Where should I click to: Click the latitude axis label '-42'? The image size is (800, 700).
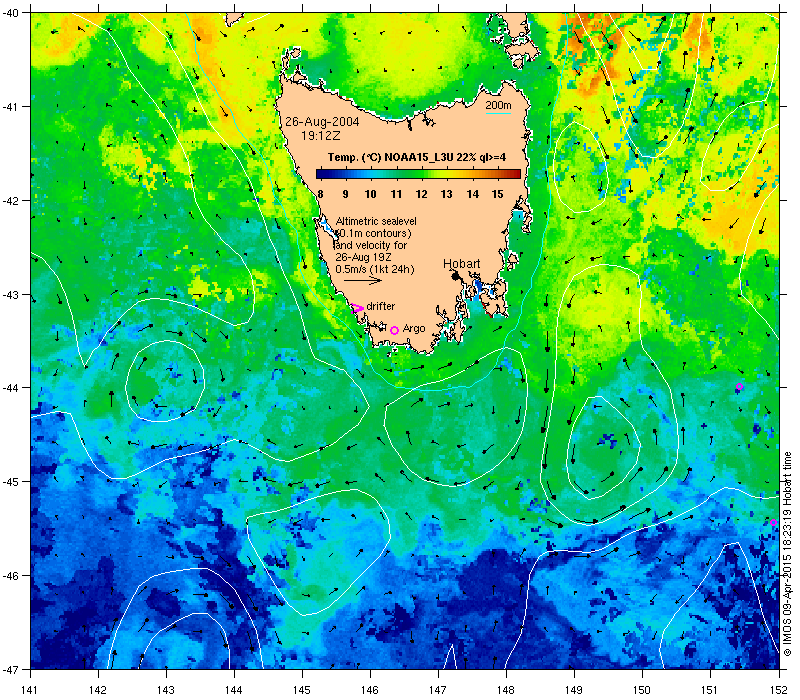point(9,201)
